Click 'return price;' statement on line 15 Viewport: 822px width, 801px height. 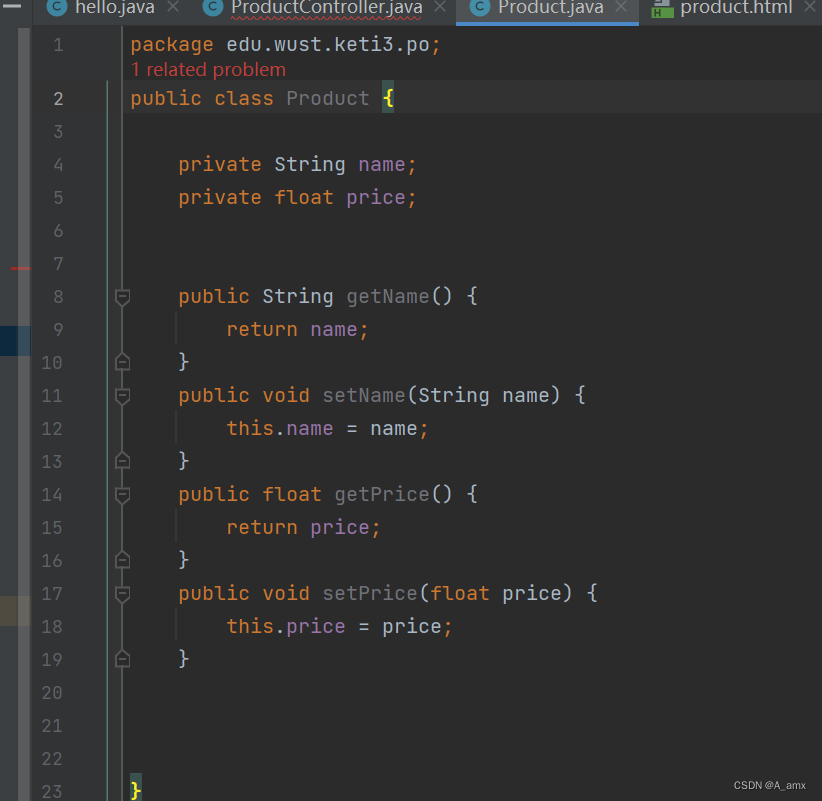click(x=304, y=527)
